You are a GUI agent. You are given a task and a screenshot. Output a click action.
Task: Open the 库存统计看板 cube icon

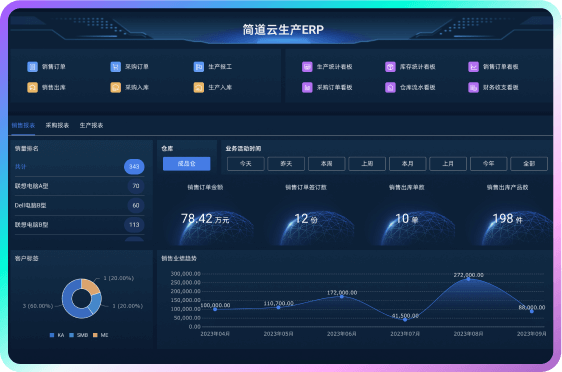pyautogui.click(x=390, y=67)
